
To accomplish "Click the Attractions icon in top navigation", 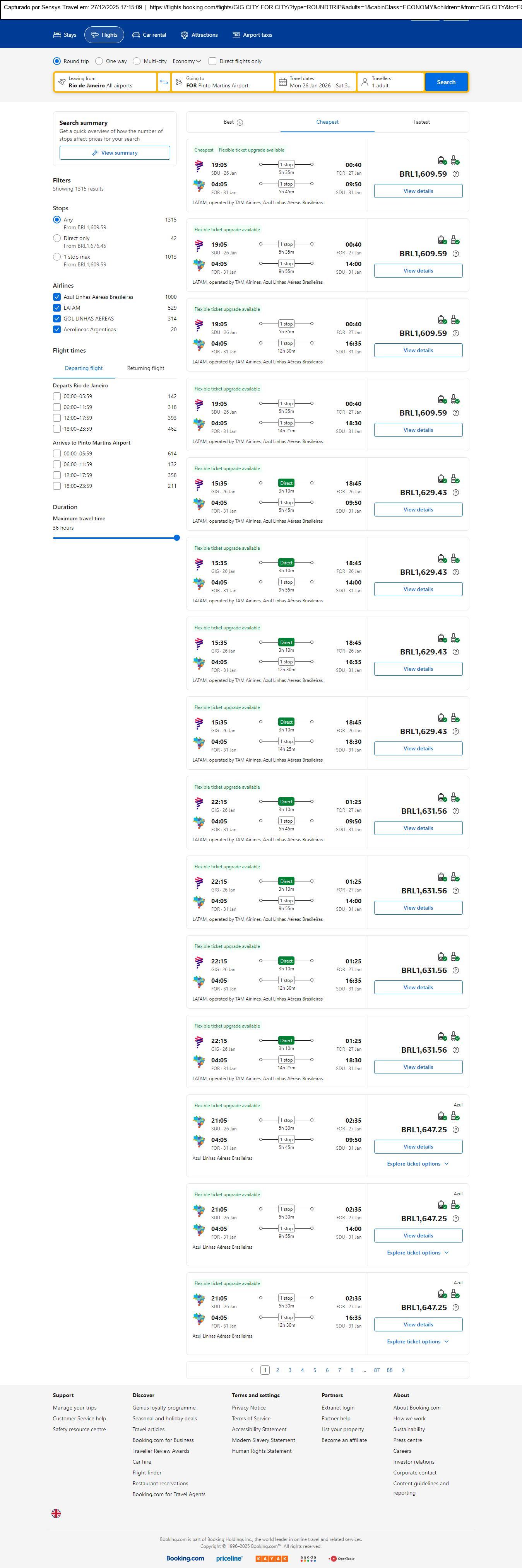I will click(x=185, y=35).
